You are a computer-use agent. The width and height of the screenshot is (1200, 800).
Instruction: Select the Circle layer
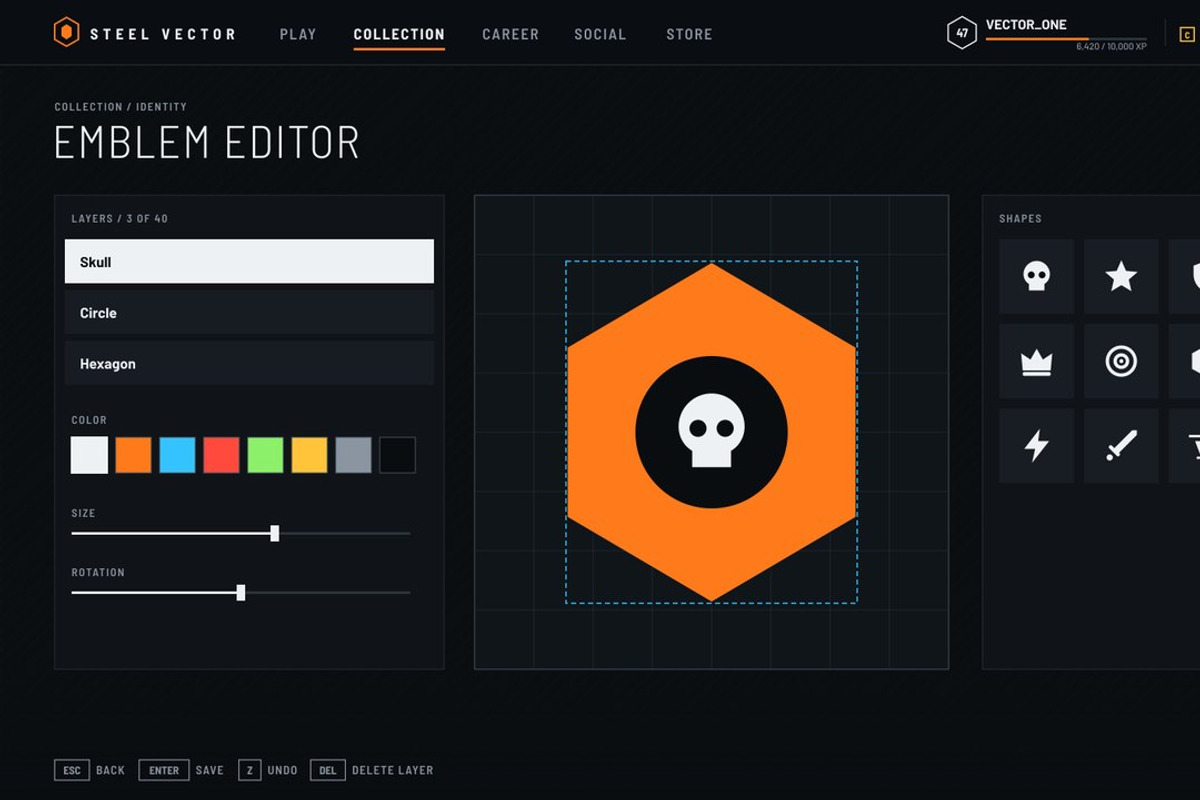249,312
